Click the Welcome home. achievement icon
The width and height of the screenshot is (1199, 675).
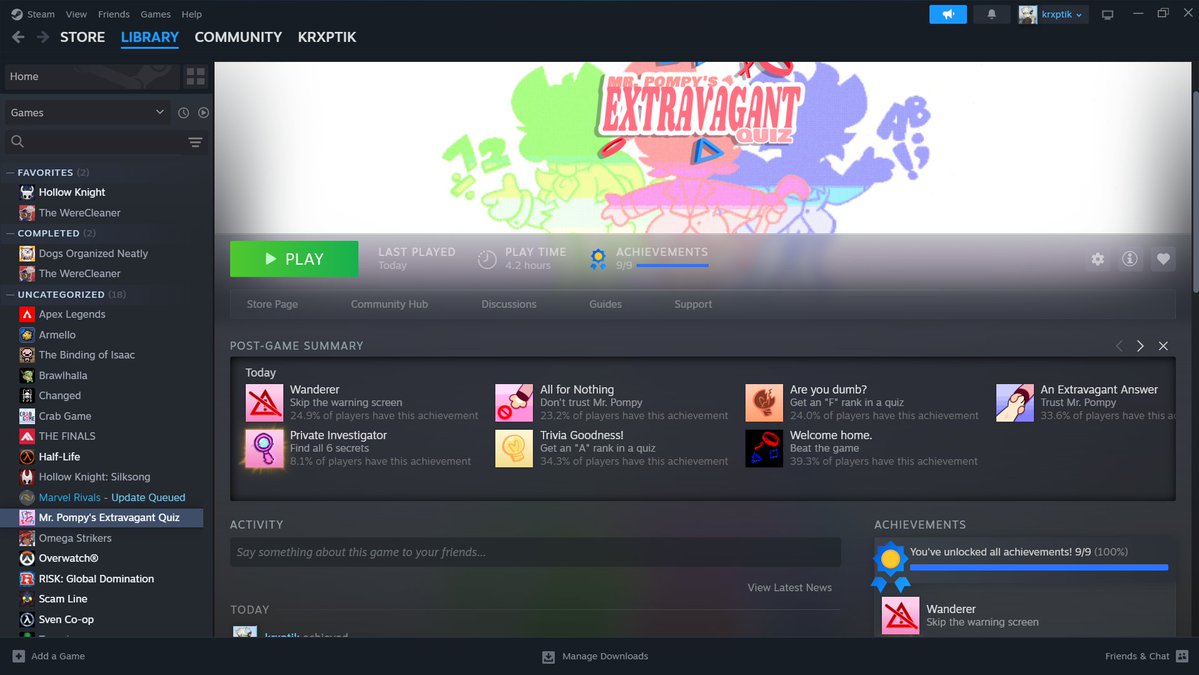(764, 448)
